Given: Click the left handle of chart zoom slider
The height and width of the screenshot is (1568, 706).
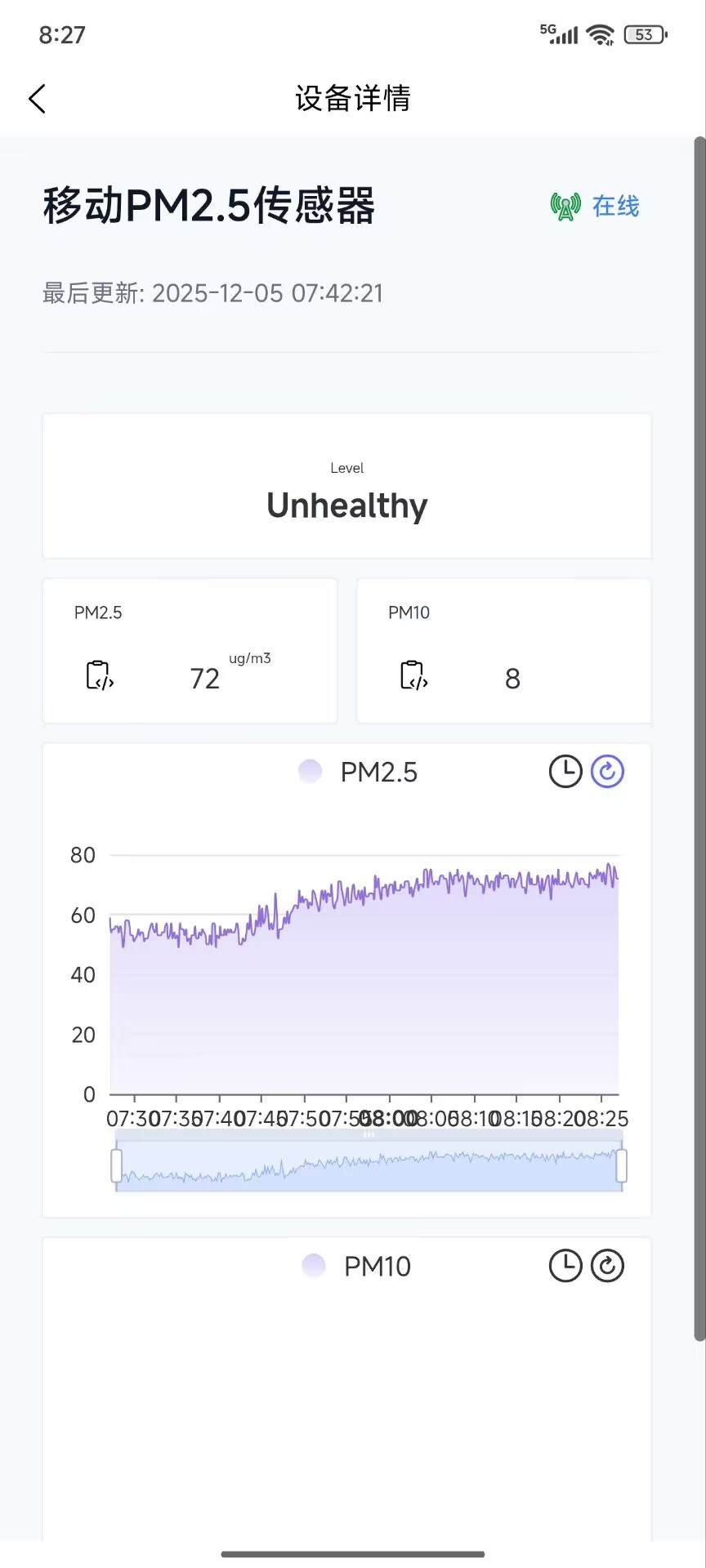Looking at the screenshot, I should click(116, 1165).
